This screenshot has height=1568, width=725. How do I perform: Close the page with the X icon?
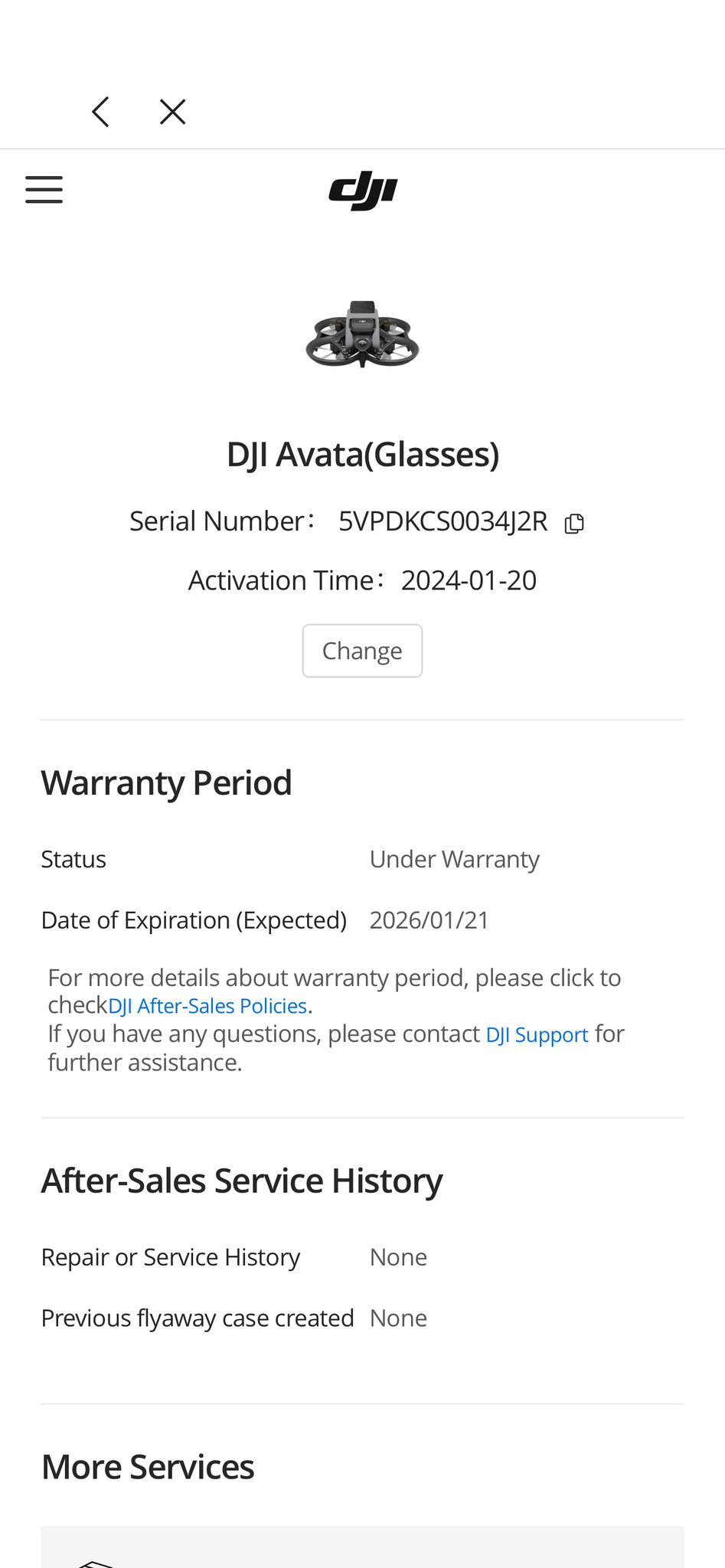tap(172, 112)
